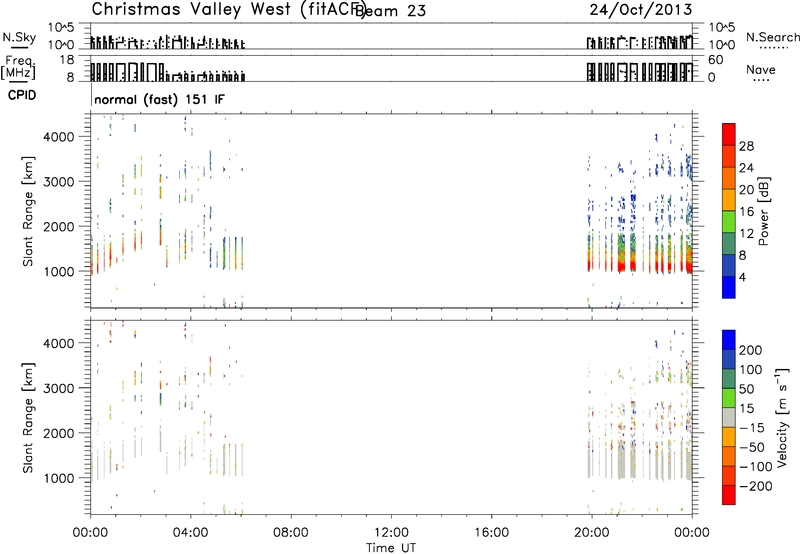Click the -15 value on velocity color bar
Screen dimensions: 800x554
pyautogui.click(x=752, y=428)
